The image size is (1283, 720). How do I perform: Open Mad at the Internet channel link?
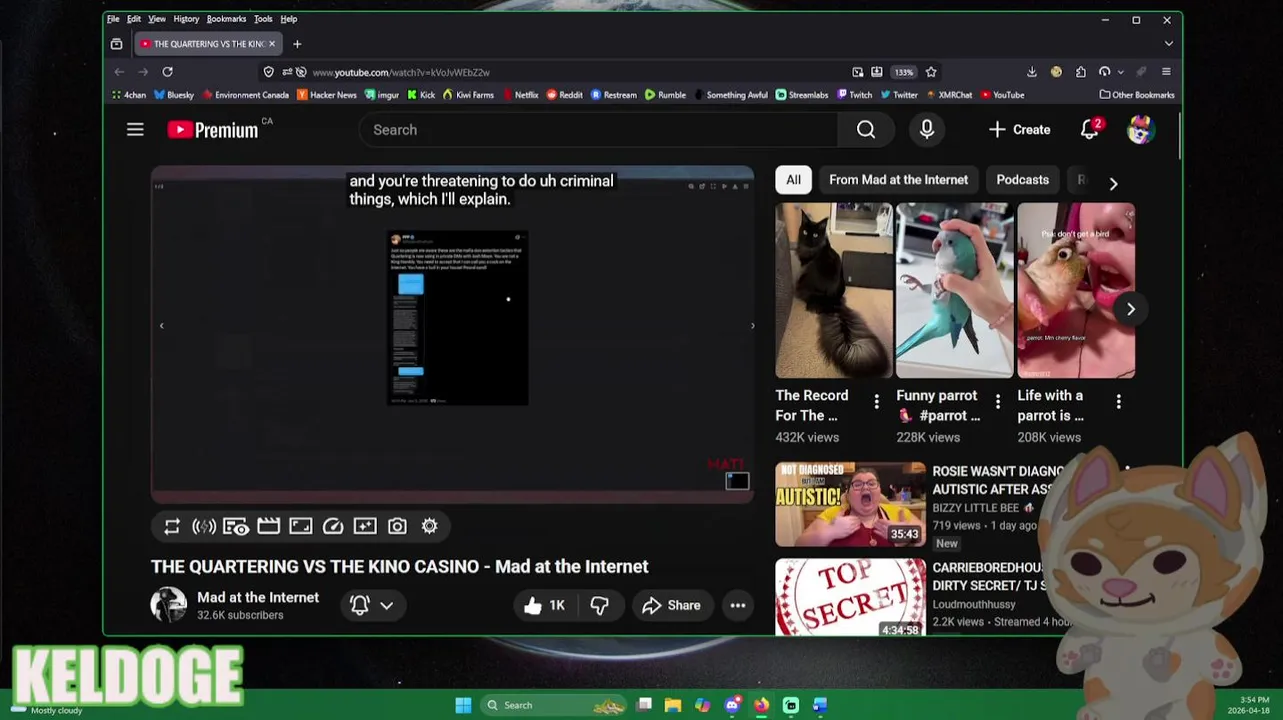tap(258, 597)
